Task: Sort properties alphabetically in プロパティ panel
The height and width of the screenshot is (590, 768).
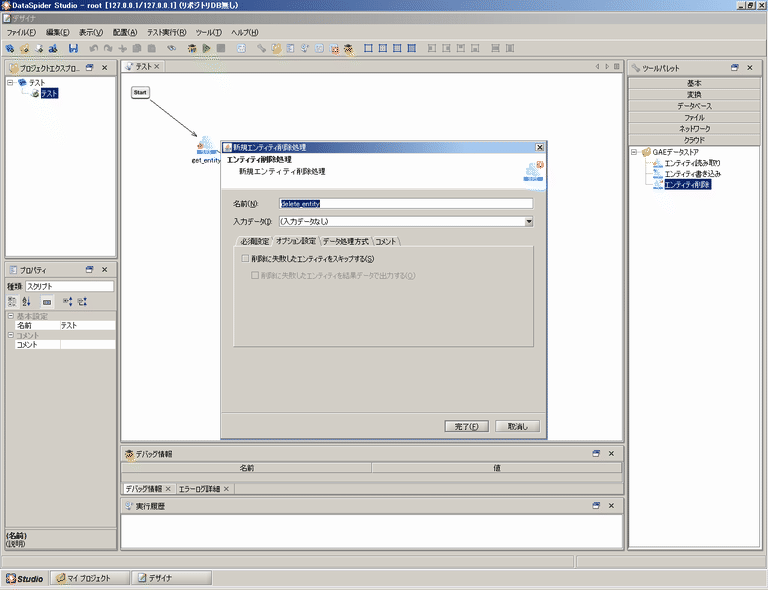Action: tap(26, 302)
